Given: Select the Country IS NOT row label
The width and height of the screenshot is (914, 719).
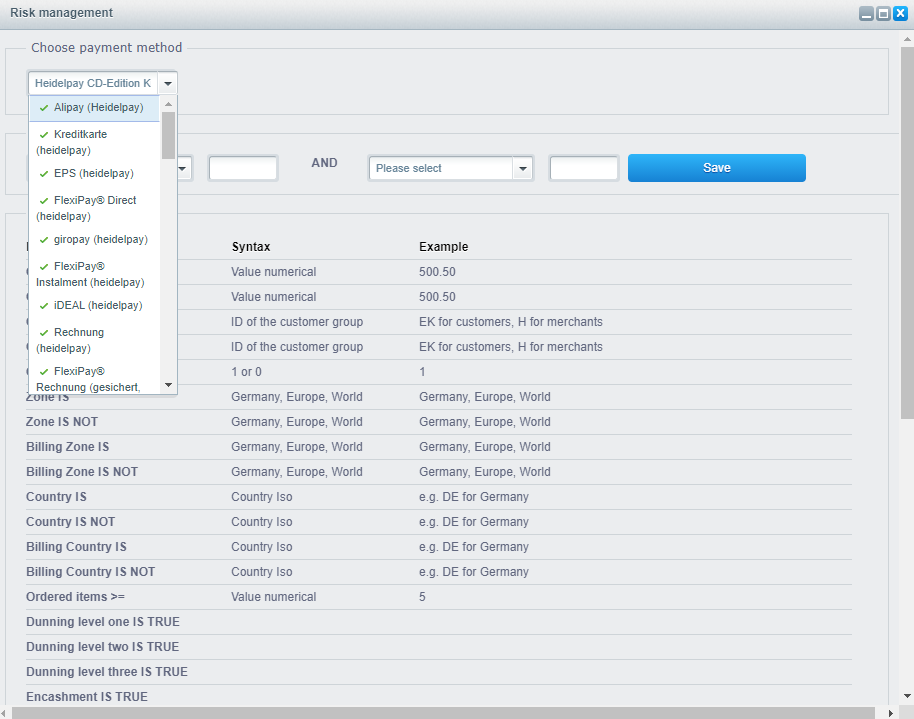Looking at the screenshot, I should coord(71,522).
